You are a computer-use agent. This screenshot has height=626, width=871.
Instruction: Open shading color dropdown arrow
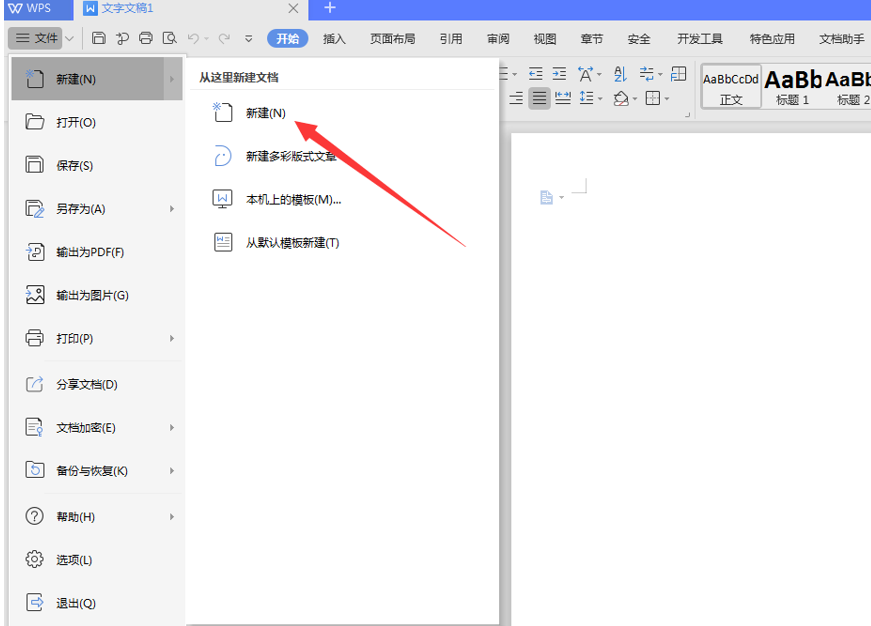click(x=634, y=99)
